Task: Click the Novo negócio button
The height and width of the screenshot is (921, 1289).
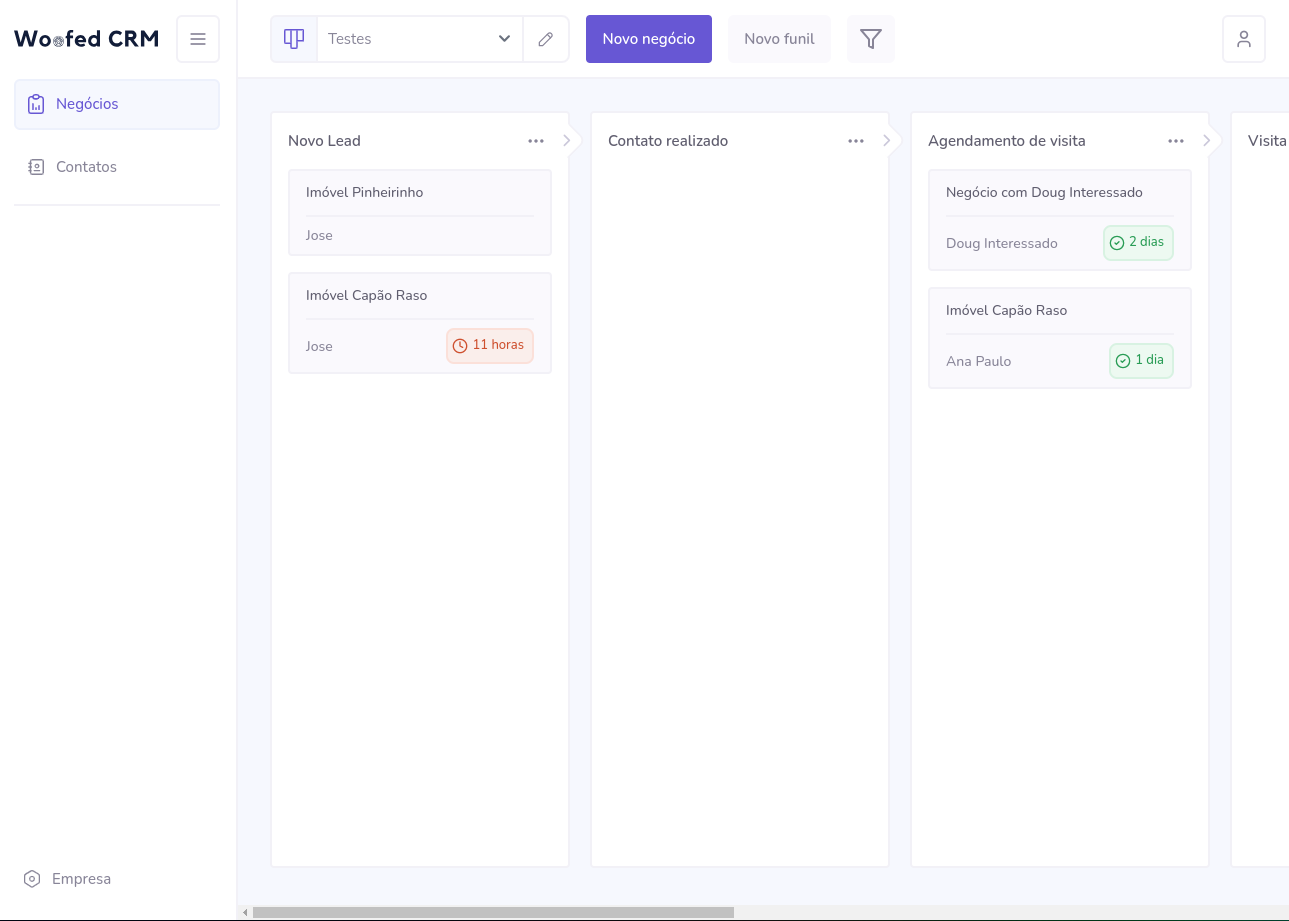Action: pos(648,38)
